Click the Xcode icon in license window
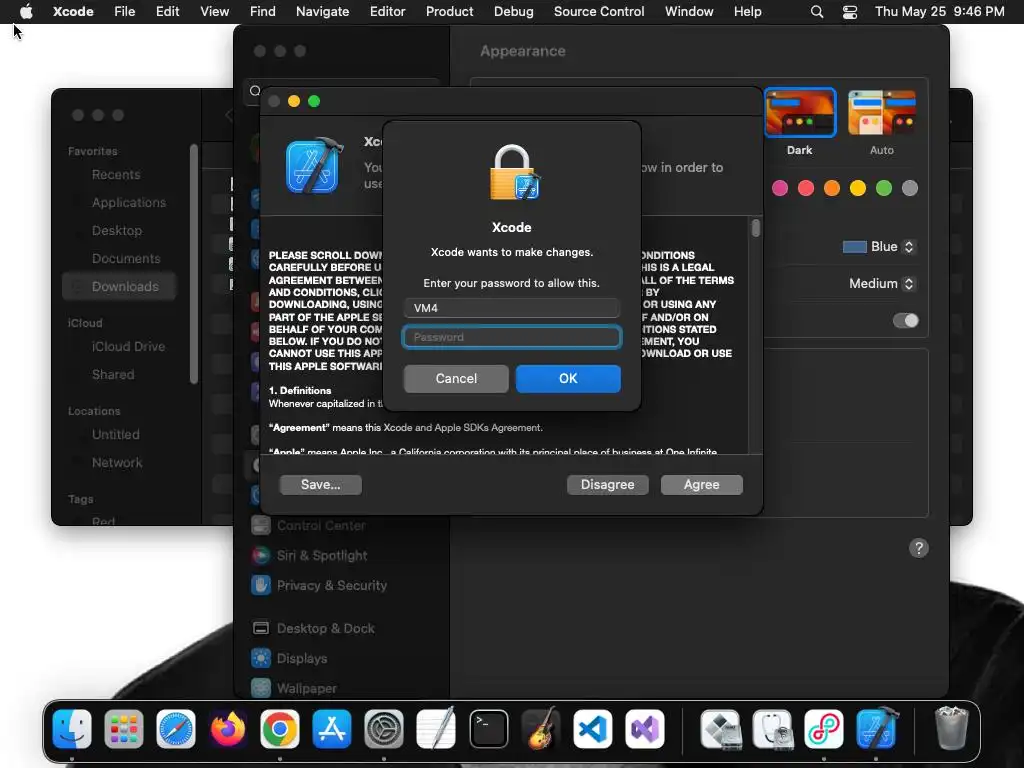 click(x=314, y=166)
